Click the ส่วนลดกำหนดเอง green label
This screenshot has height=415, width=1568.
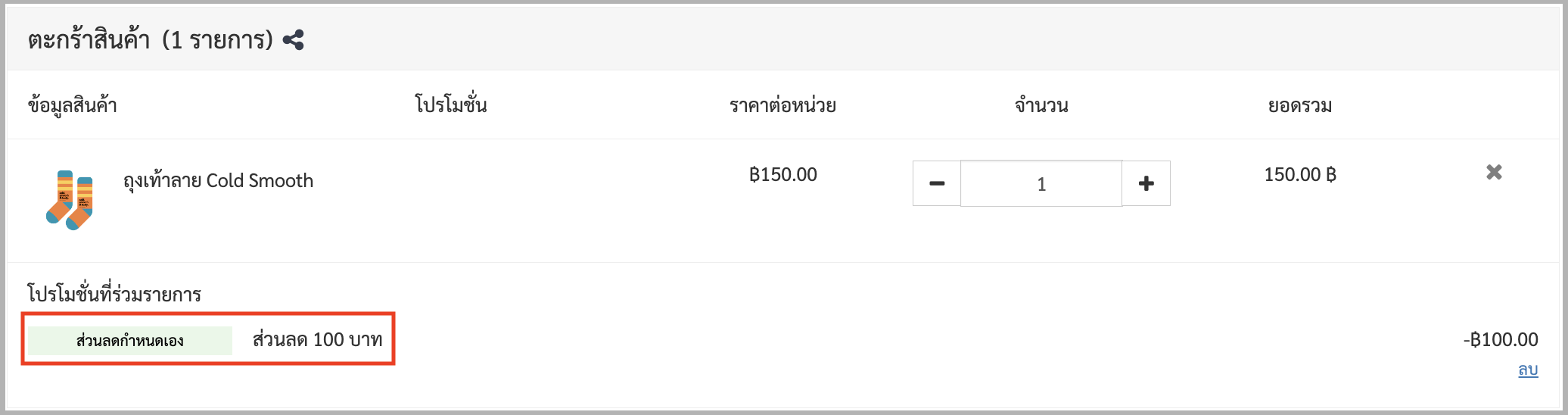(130, 341)
